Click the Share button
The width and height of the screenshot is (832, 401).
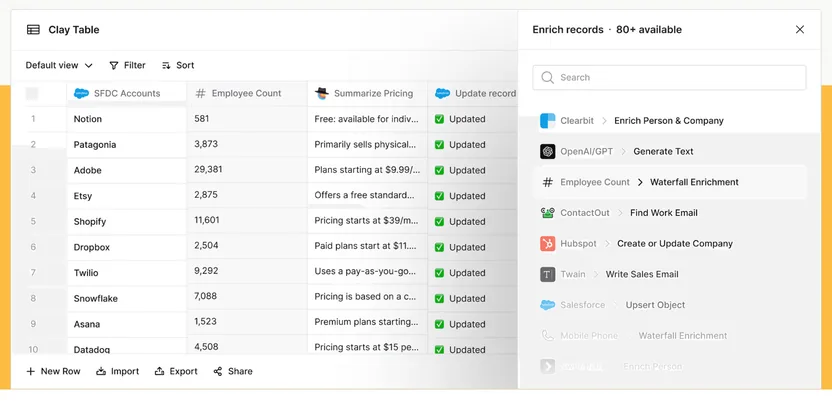(233, 371)
